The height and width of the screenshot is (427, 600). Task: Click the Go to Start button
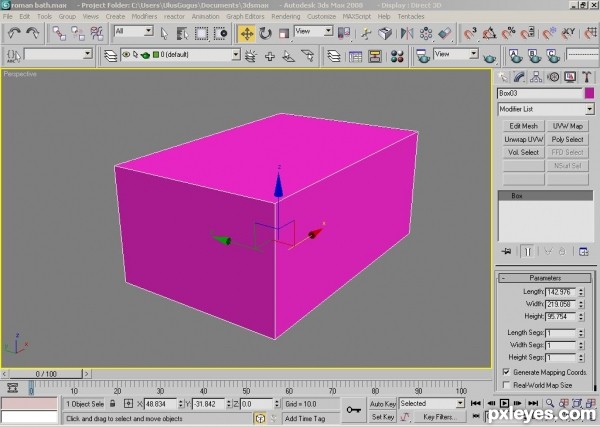476,403
